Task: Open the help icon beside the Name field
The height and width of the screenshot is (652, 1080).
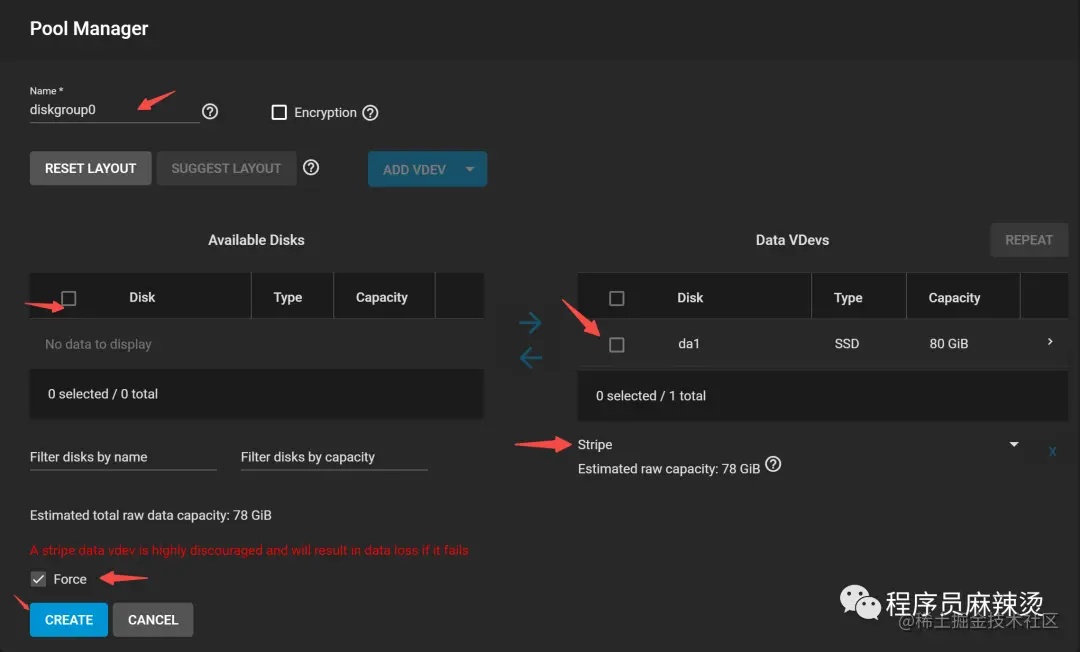Action: 210,112
